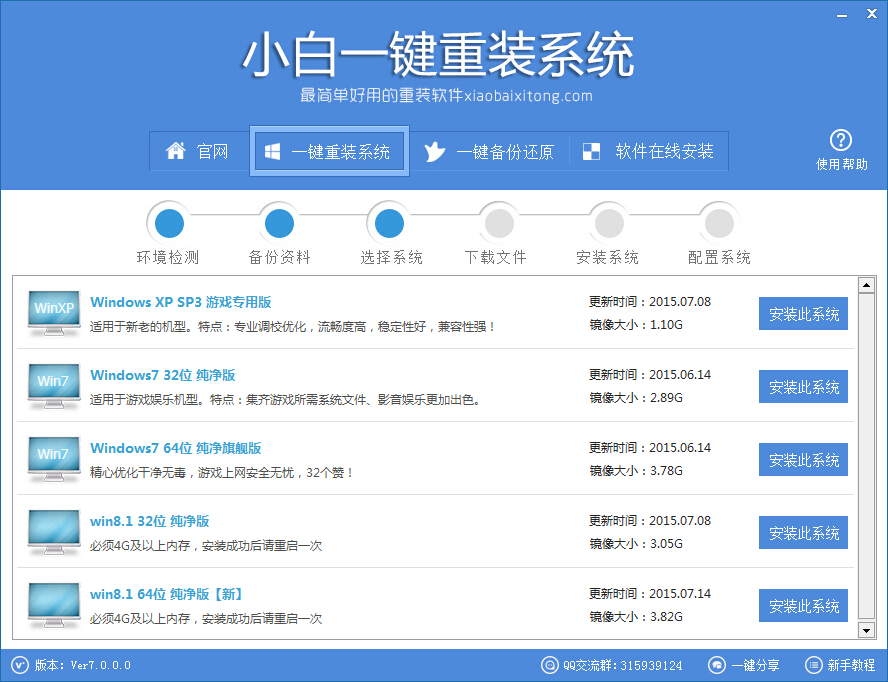
Task: Open the Windows7 32位 纯净版 link
Action: (x=163, y=374)
